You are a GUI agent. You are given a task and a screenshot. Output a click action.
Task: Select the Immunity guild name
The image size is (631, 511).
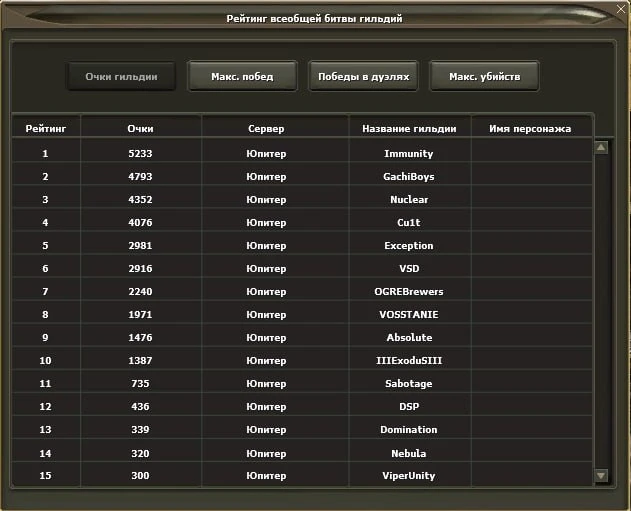(408, 153)
